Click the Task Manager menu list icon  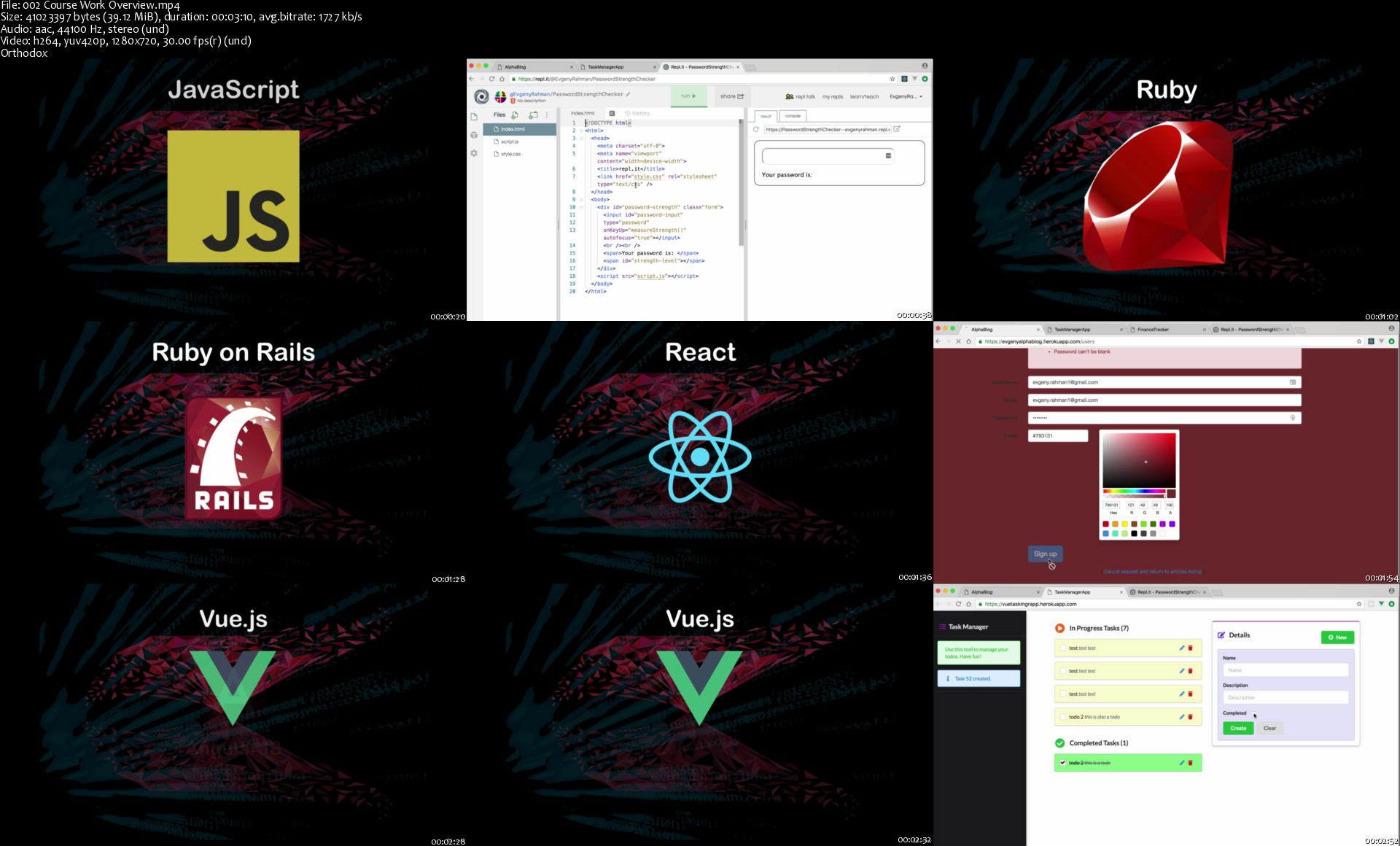(x=942, y=626)
